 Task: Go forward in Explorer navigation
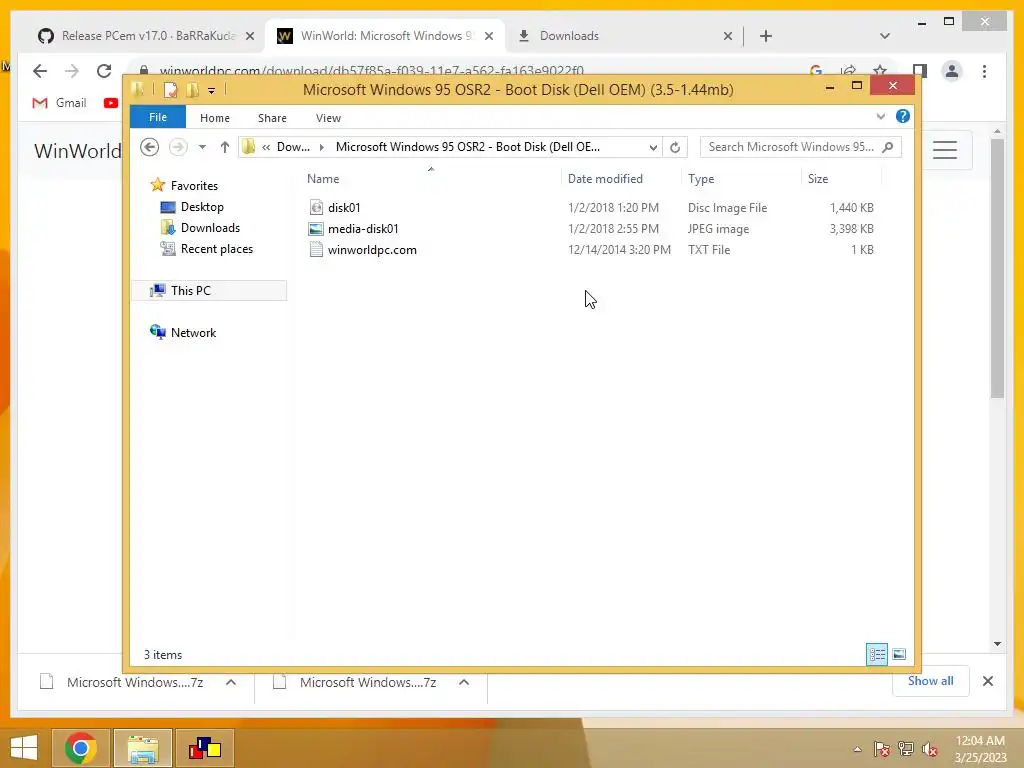point(178,147)
